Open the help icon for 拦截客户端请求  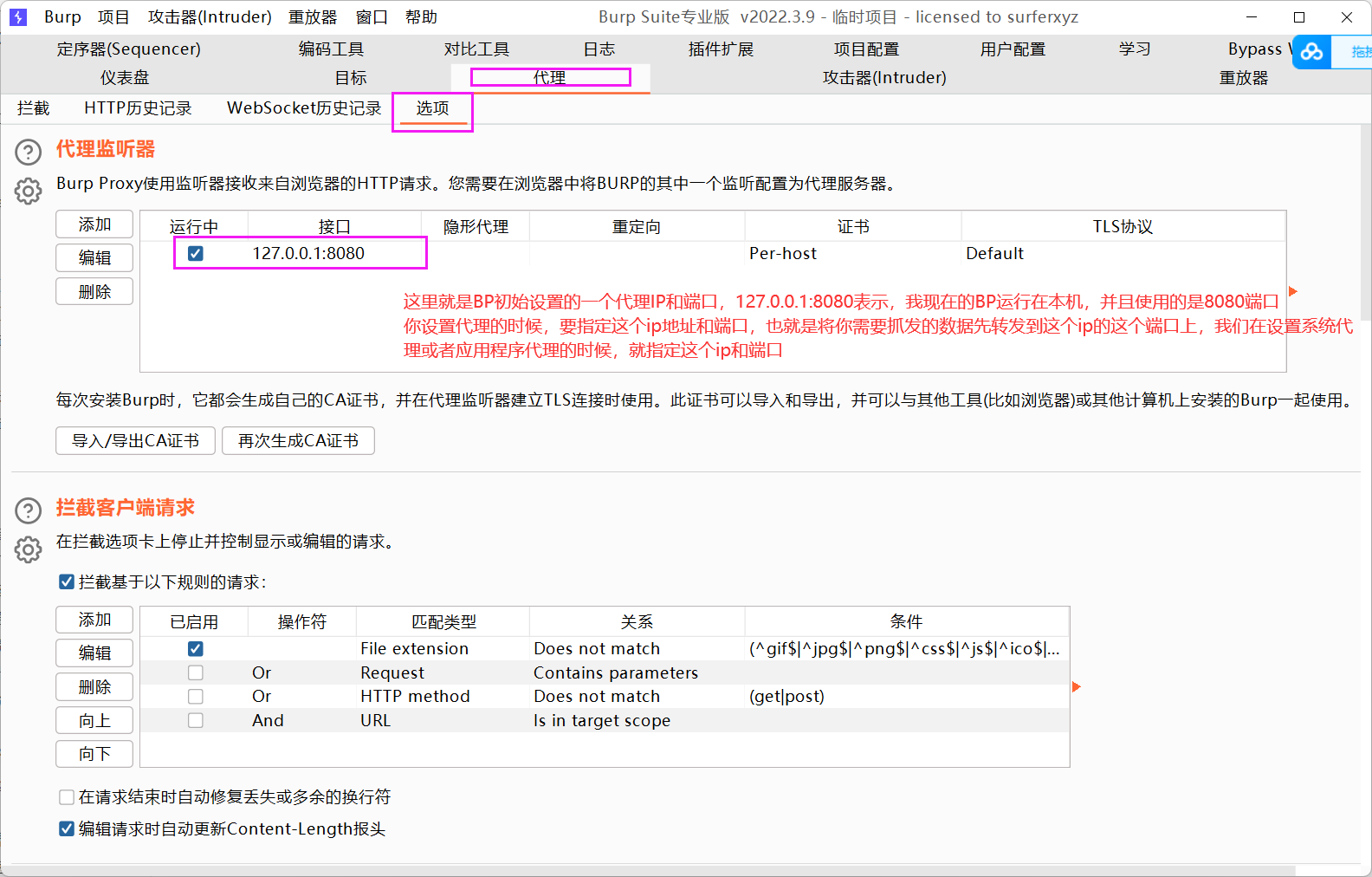(28, 511)
